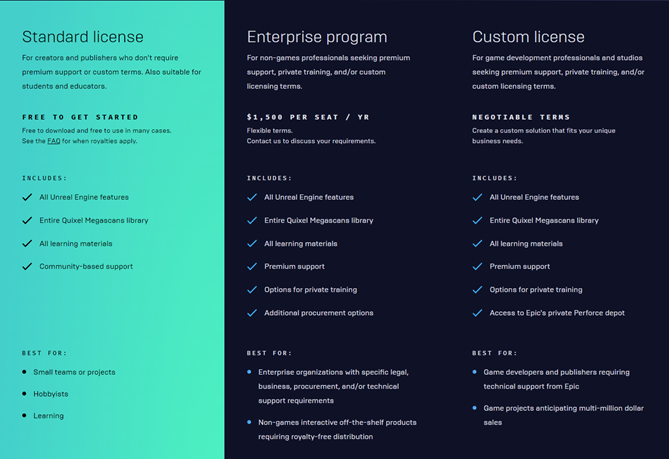Click Enterprise Premium support checkmark

(x=252, y=267)
